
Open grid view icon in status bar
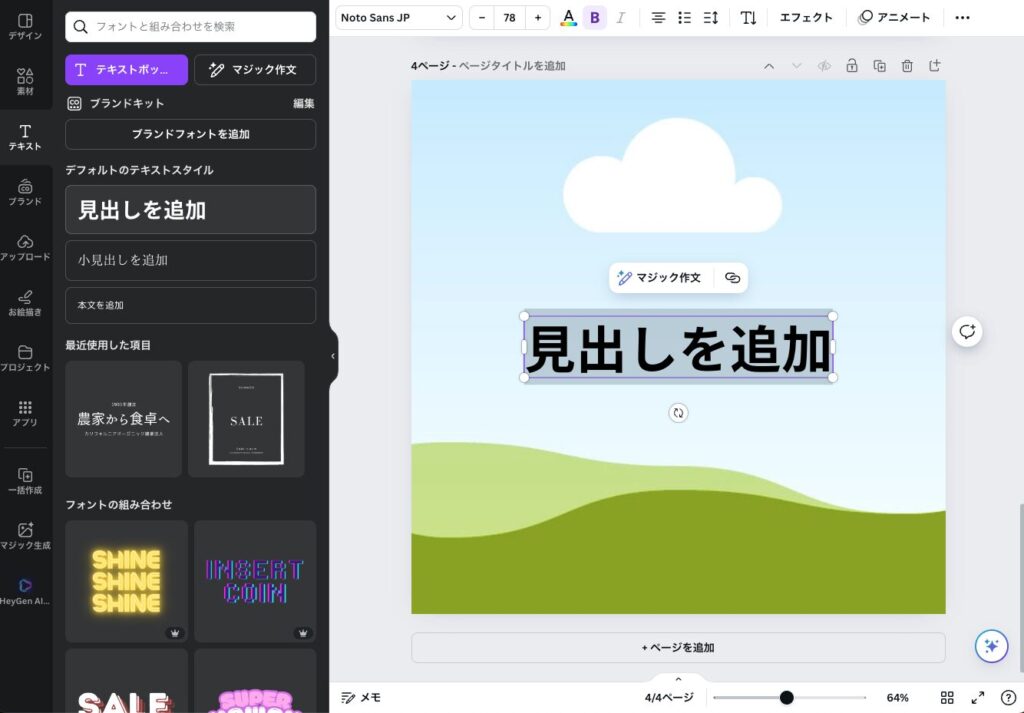(x=947, y=697)
